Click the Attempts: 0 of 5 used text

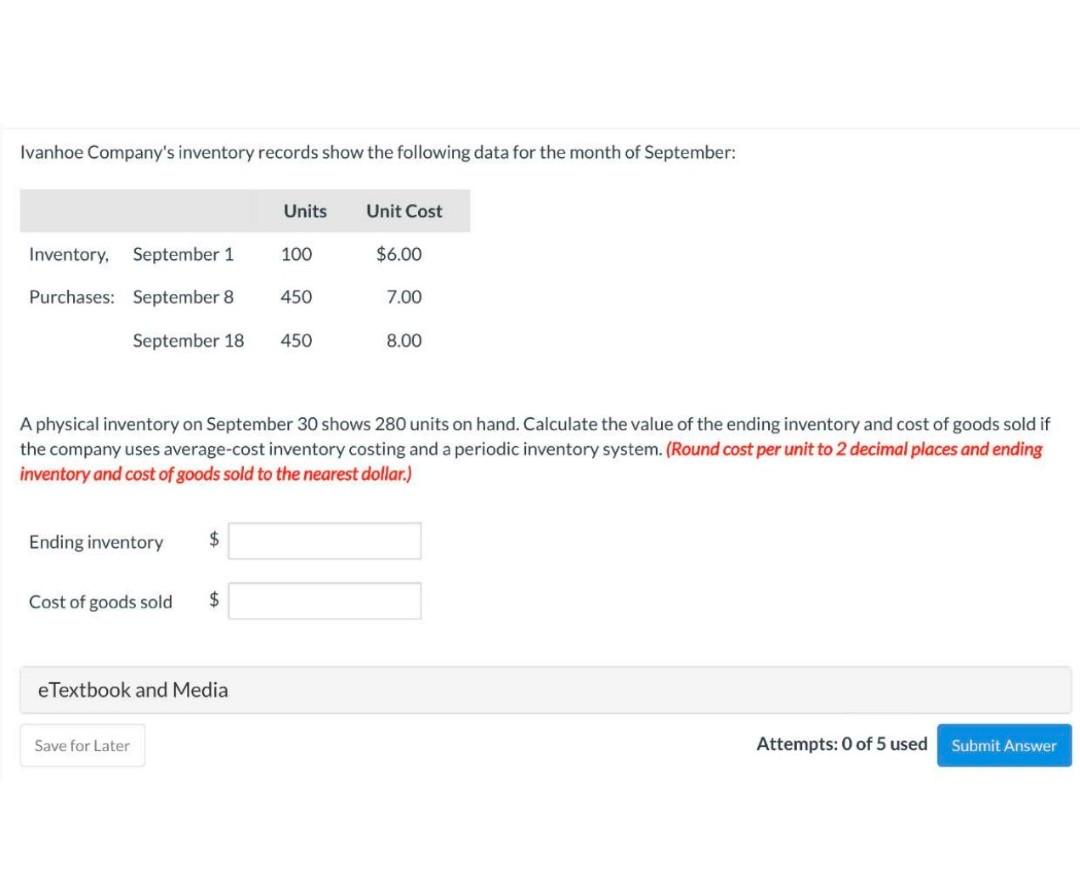842,744
